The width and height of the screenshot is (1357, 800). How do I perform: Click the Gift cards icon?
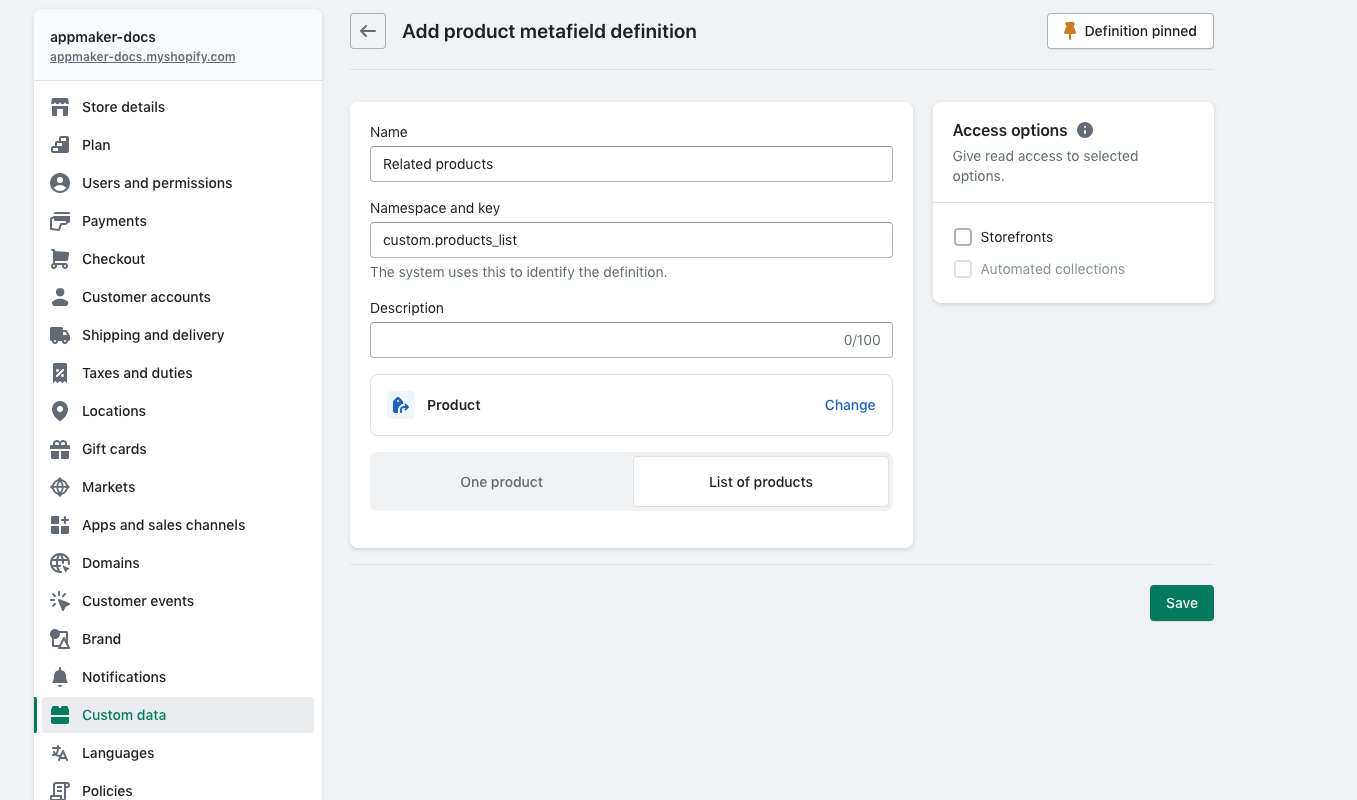[x=60, y=449]
